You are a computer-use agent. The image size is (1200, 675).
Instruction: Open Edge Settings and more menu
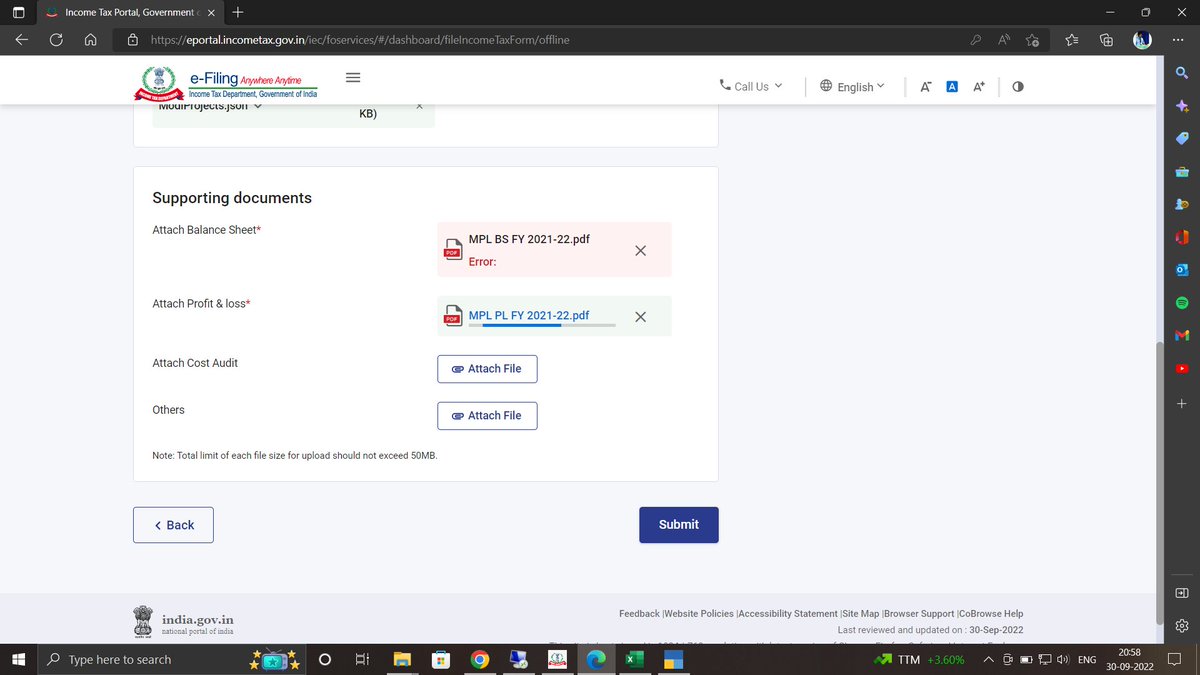(x=1180, y=40)
